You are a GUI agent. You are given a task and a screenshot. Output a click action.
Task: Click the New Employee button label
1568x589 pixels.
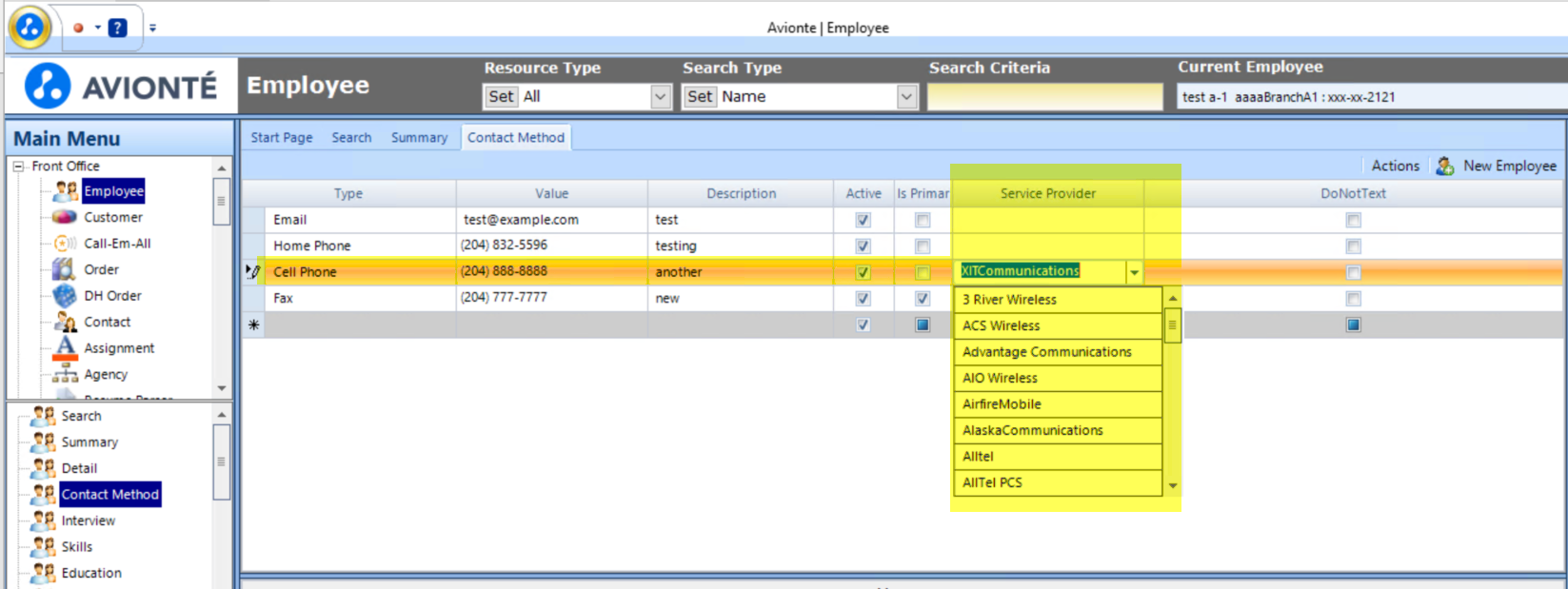(1509, 166)
